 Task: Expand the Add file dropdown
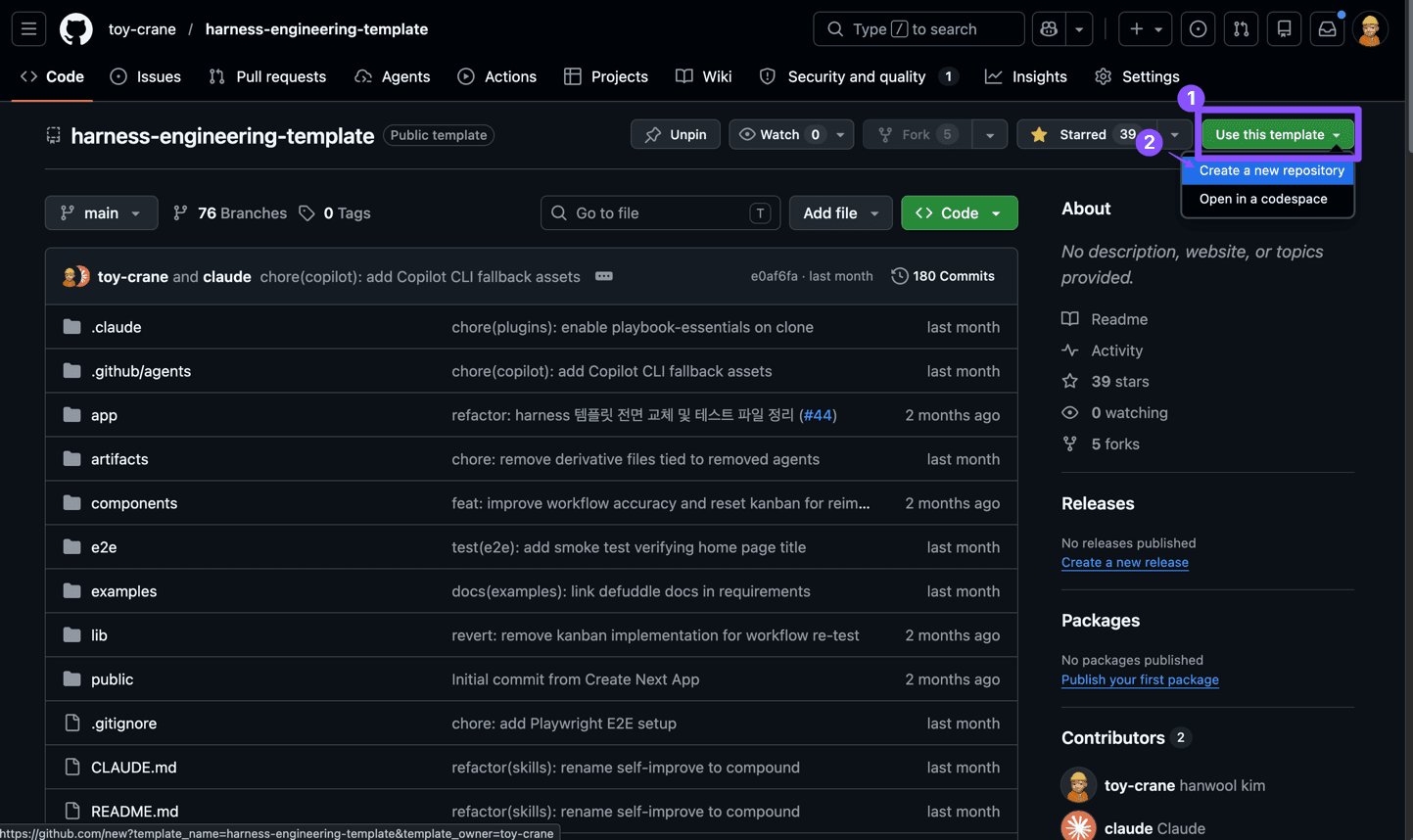840,212
